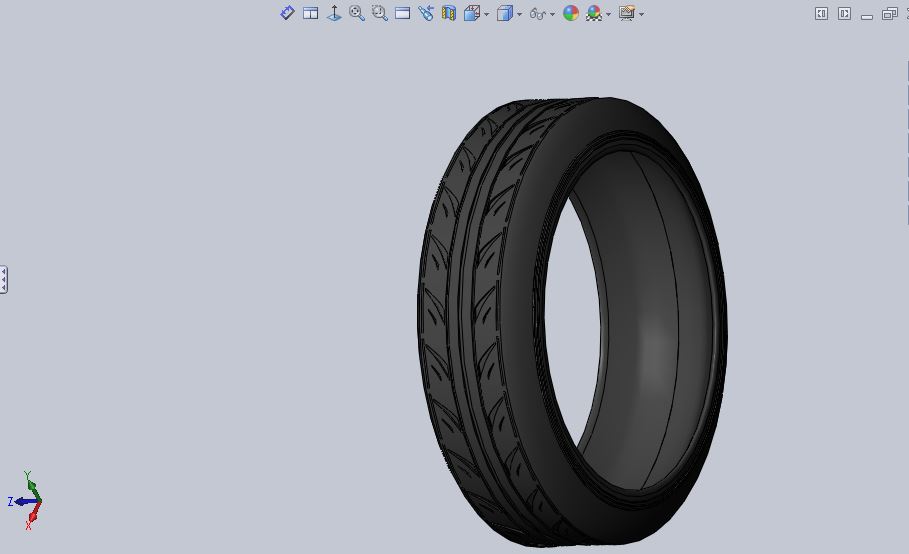Click Zoom to Fit magnifier icon
This screenshot has height=554, width=909.
[x=357, y=13]
